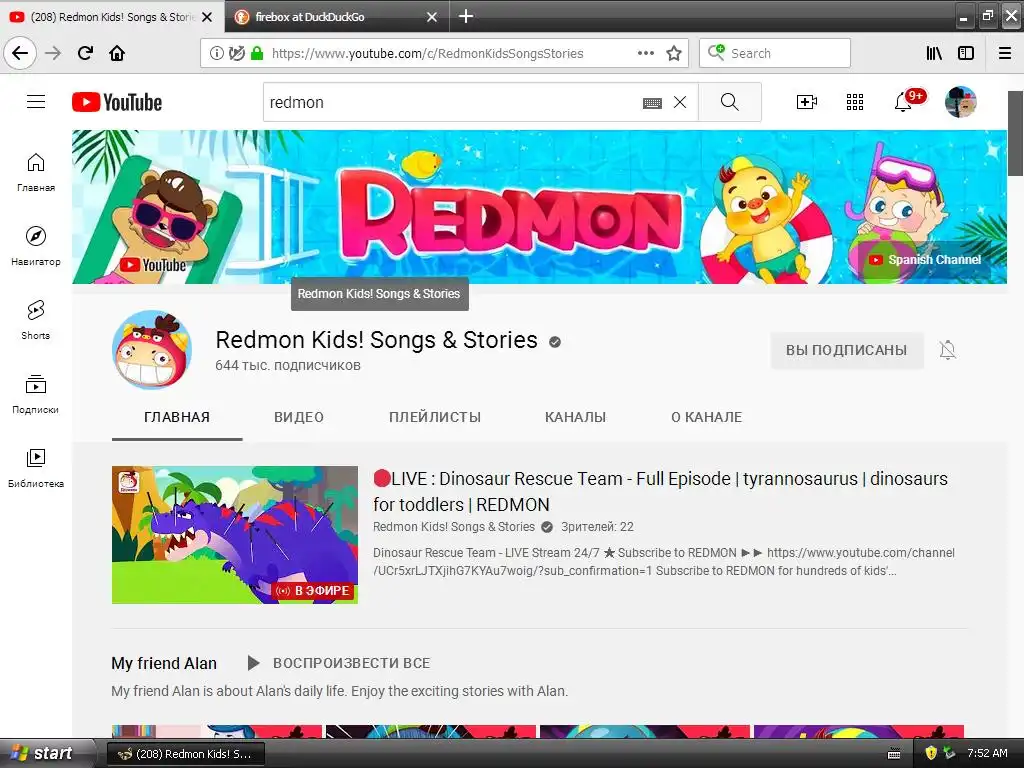Click the ВЫ ПОДПИСАНЫ subscribed button
The height and width of the screenshot is (768, 1024).
coord(846,350)
